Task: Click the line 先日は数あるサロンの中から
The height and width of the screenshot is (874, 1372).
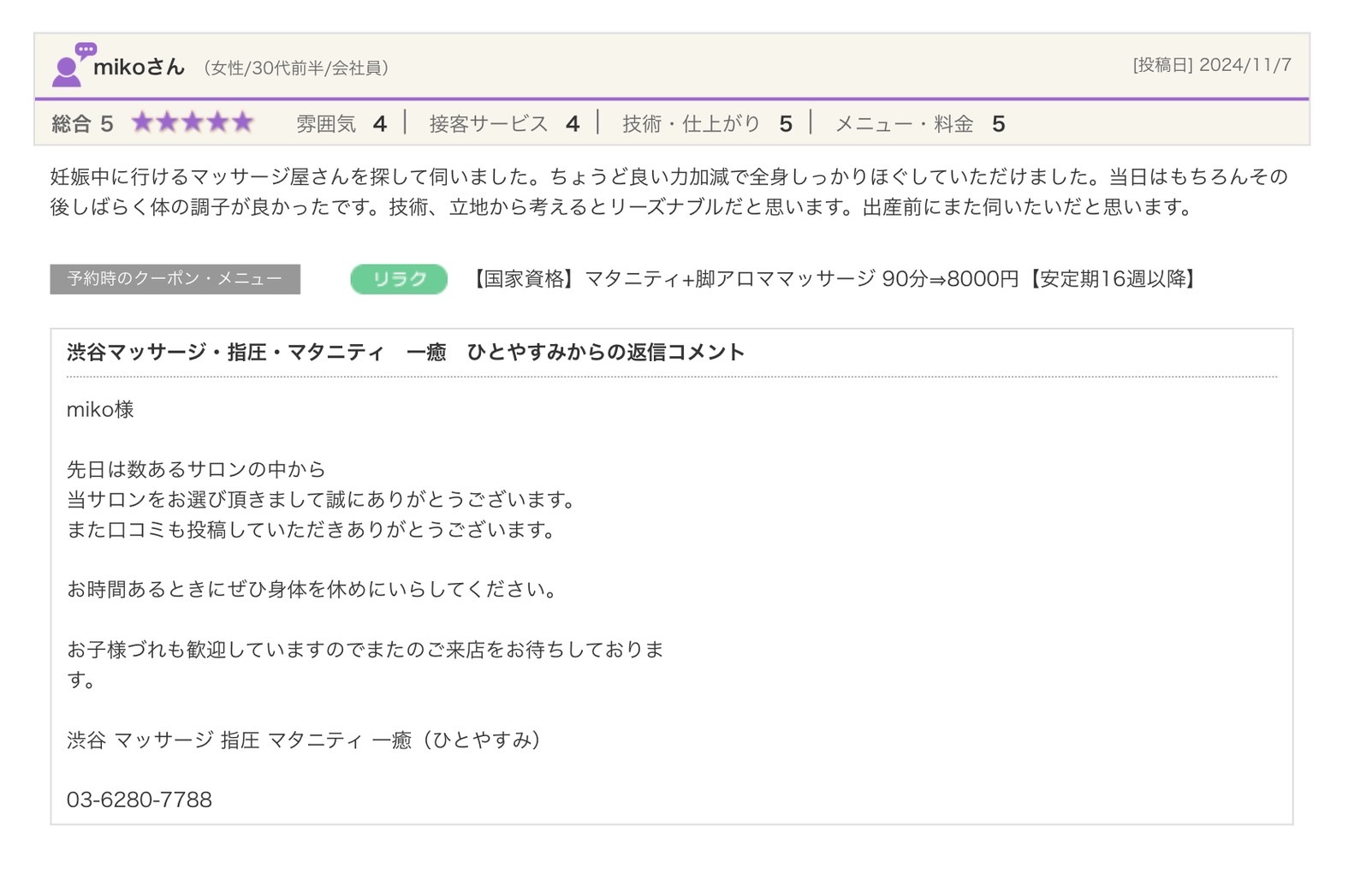Action: 196,469
